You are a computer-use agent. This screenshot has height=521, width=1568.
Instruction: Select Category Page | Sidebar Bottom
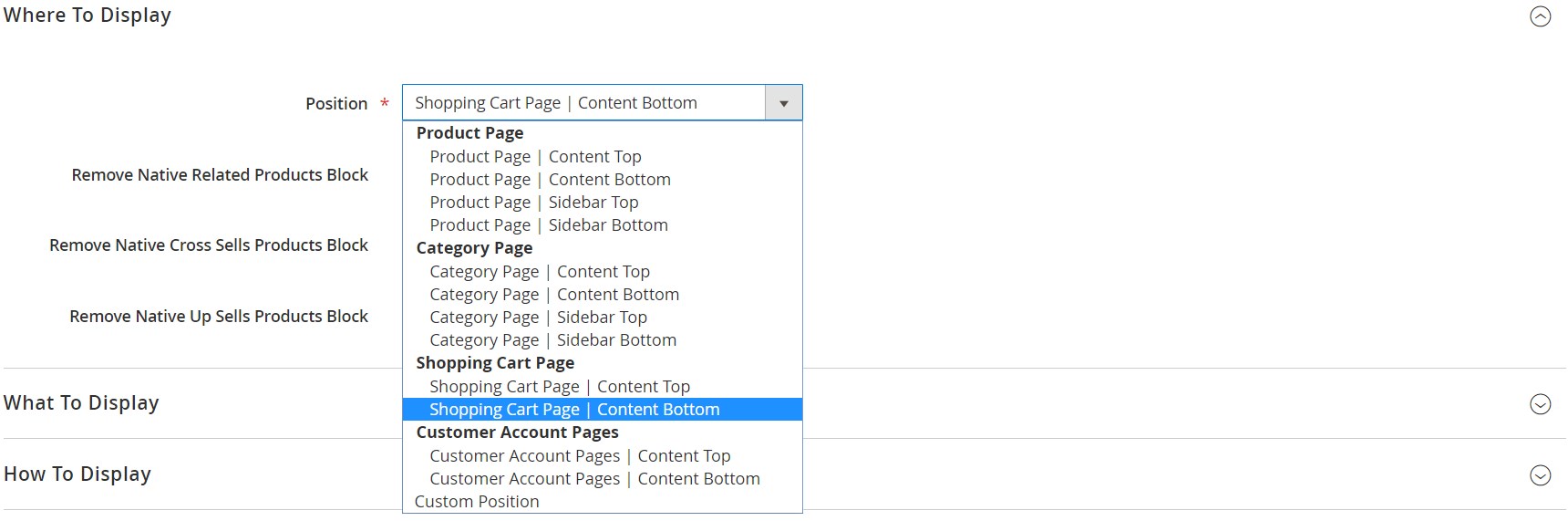coord(603,340)
